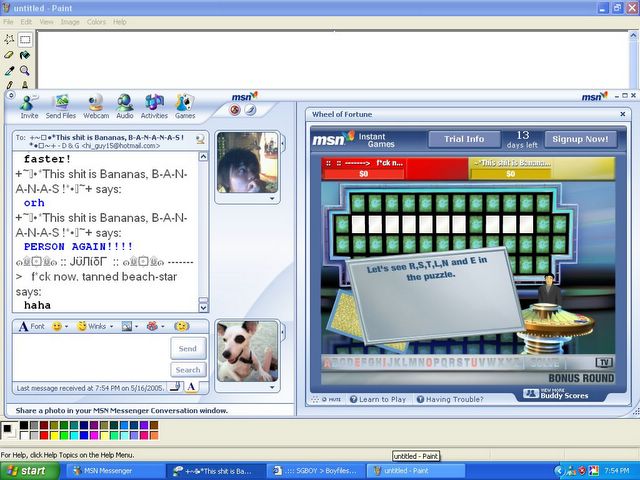
Task: Click the brush icon next to block icon
Action: (x=250, y=110)
